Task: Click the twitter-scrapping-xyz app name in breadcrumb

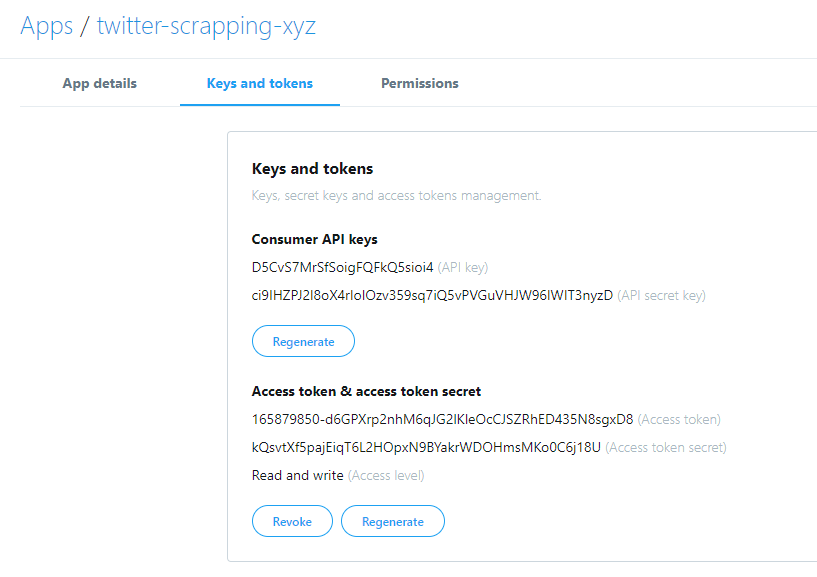Action: [206, 26]
